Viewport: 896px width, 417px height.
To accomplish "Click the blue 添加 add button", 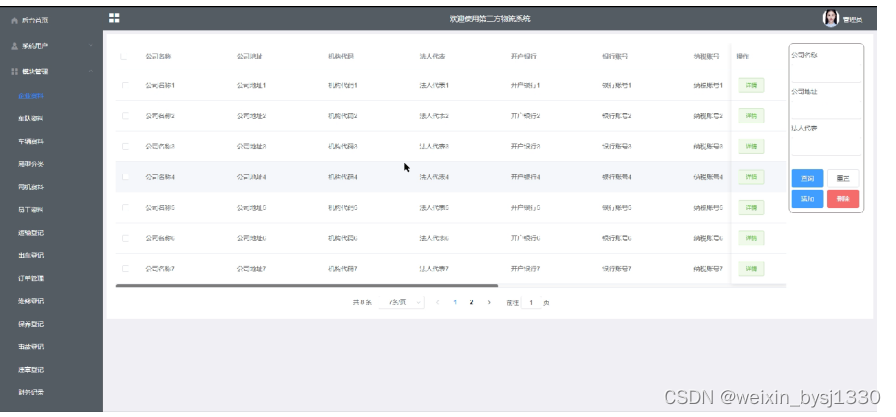I will pos(807,199).
